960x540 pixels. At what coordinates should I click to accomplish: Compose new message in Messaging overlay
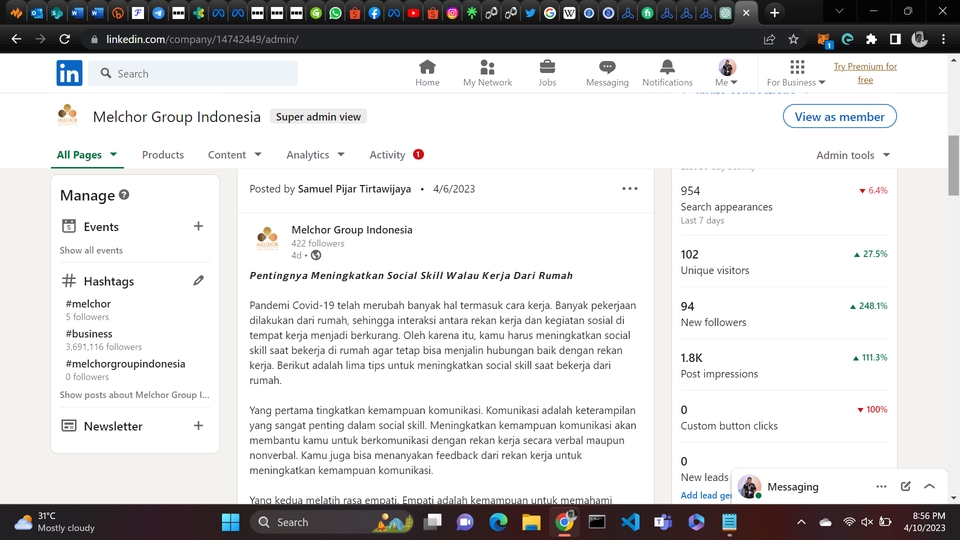pos(906,486)
